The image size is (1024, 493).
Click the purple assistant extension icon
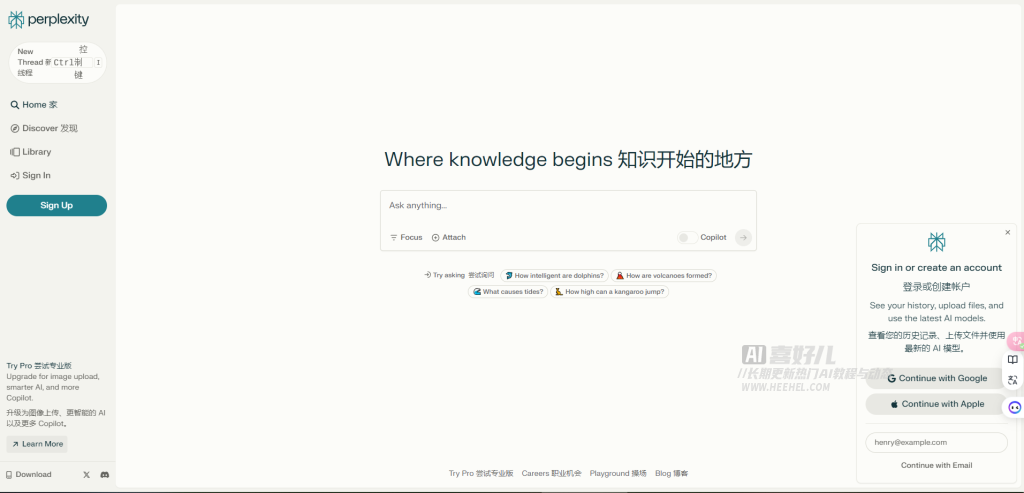click(1014, 407)
